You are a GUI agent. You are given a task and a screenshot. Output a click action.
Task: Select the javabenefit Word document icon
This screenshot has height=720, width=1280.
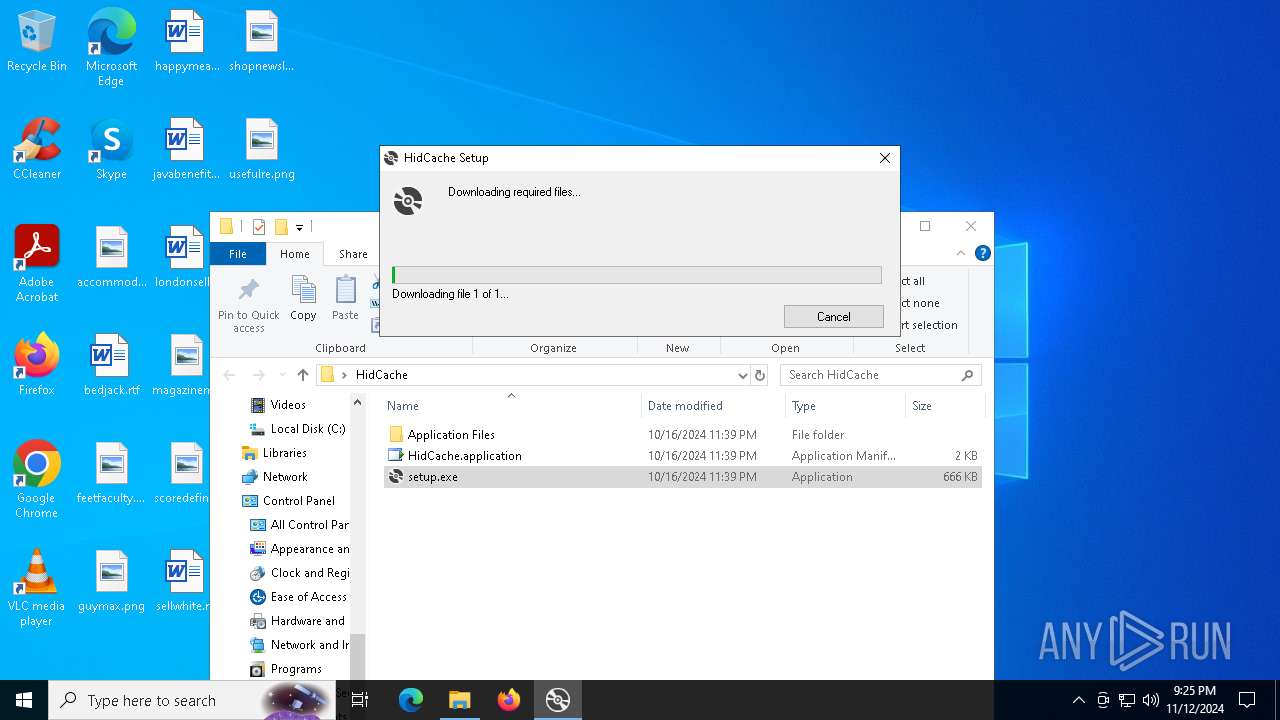click(186, 149)
